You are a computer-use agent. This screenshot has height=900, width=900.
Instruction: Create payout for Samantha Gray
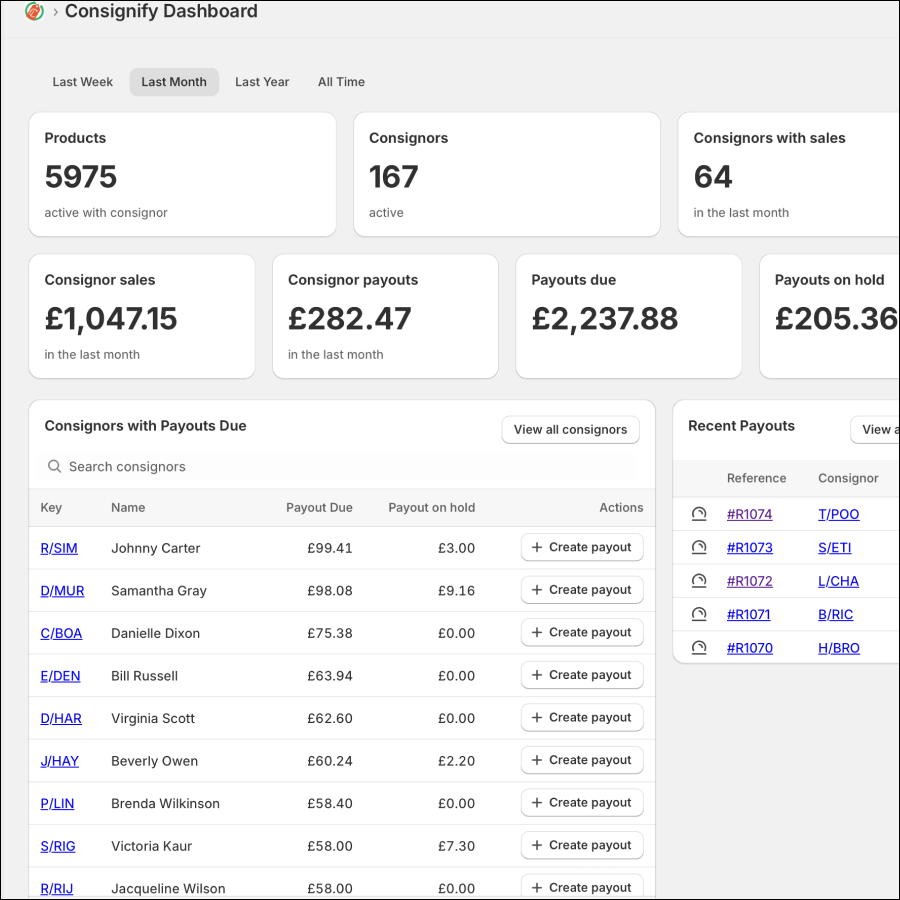[x=582, y=590]
